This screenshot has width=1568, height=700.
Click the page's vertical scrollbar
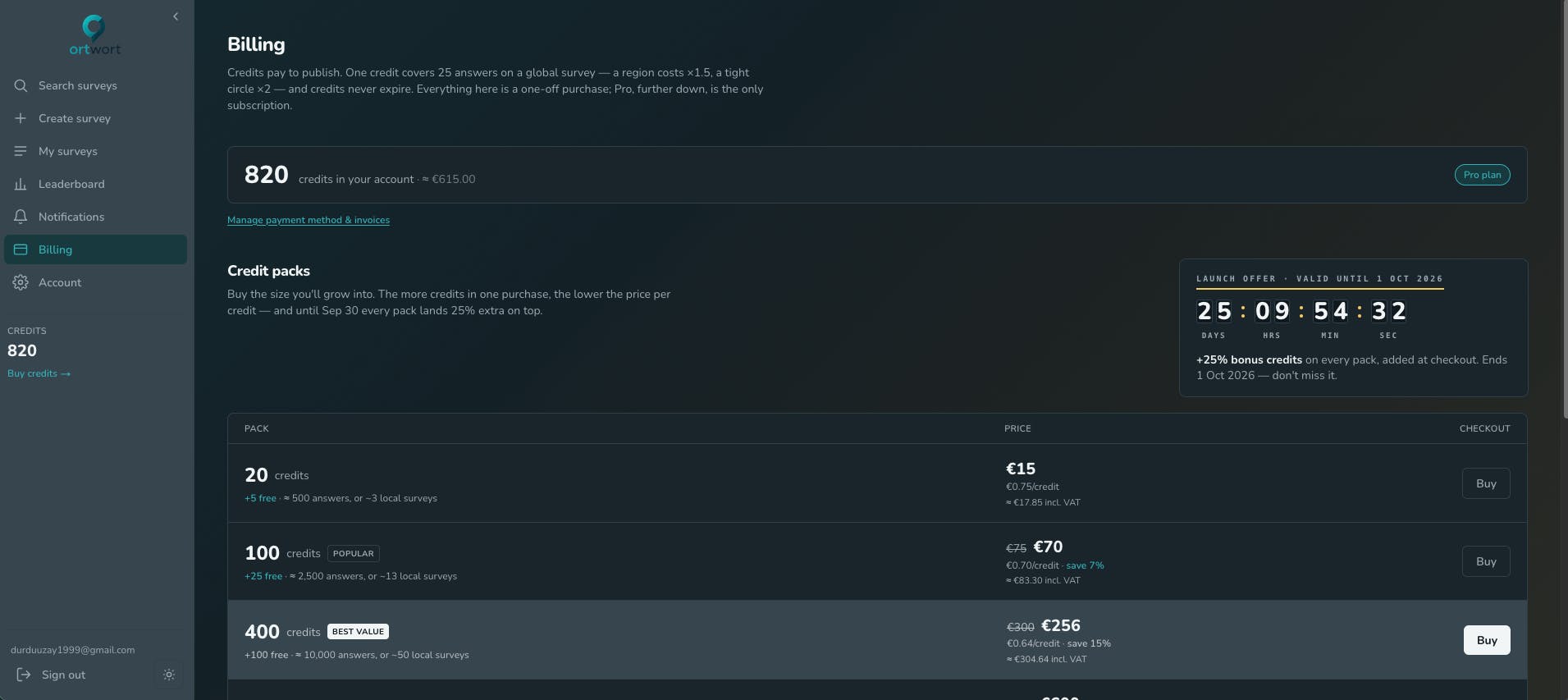(1563, 205)
